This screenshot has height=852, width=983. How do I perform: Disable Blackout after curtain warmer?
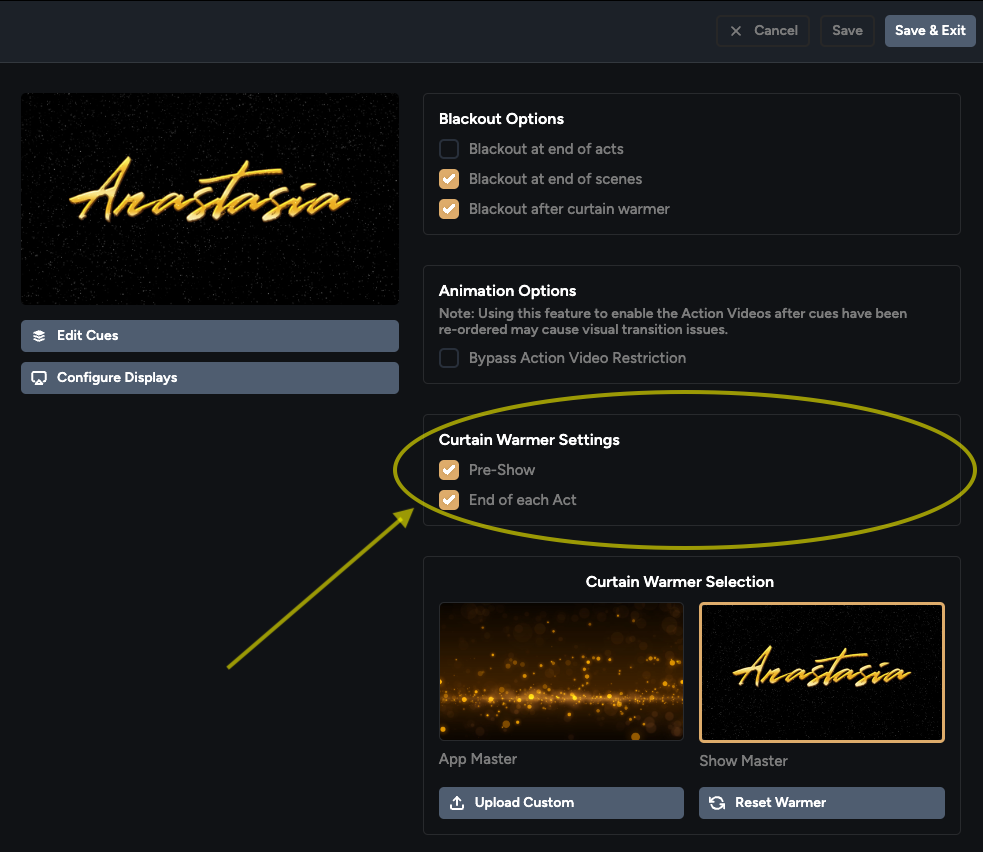449,209
